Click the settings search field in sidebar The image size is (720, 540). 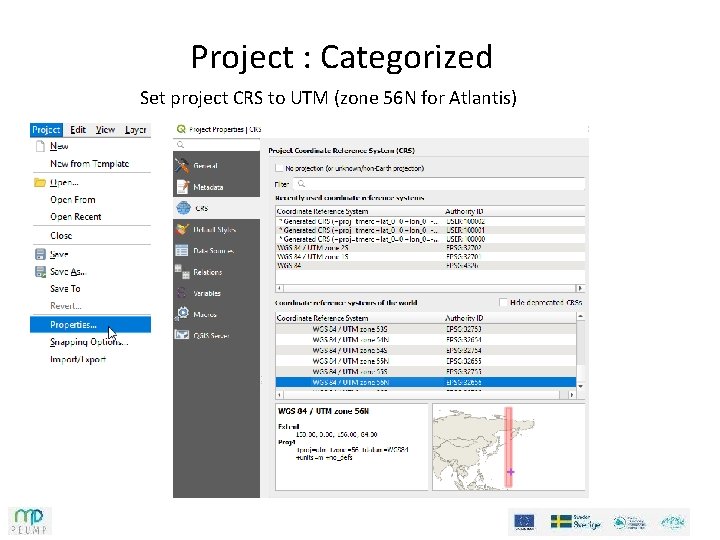click(216, 145)
